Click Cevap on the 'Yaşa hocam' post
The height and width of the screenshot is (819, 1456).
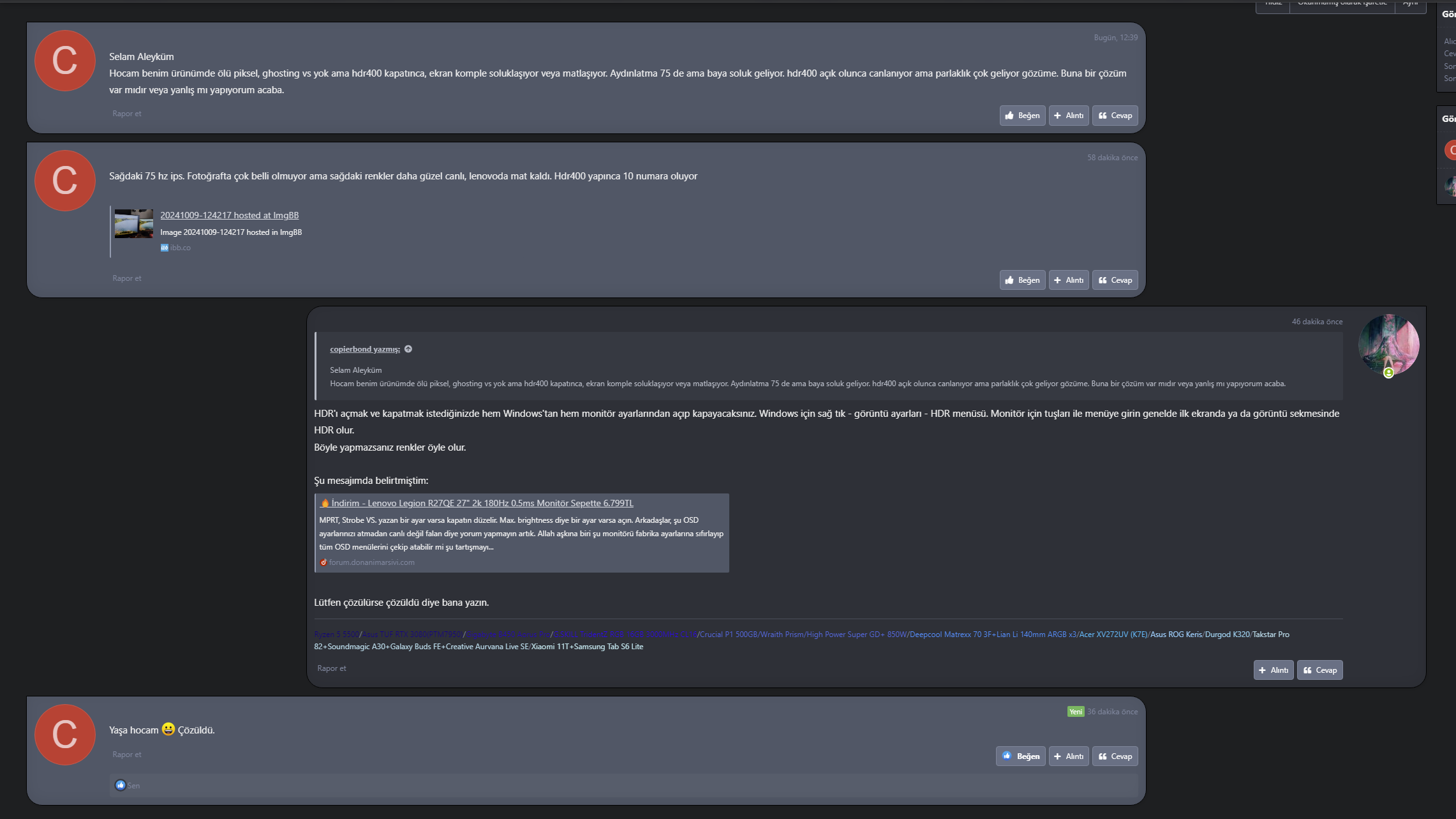coord(1115,756)
